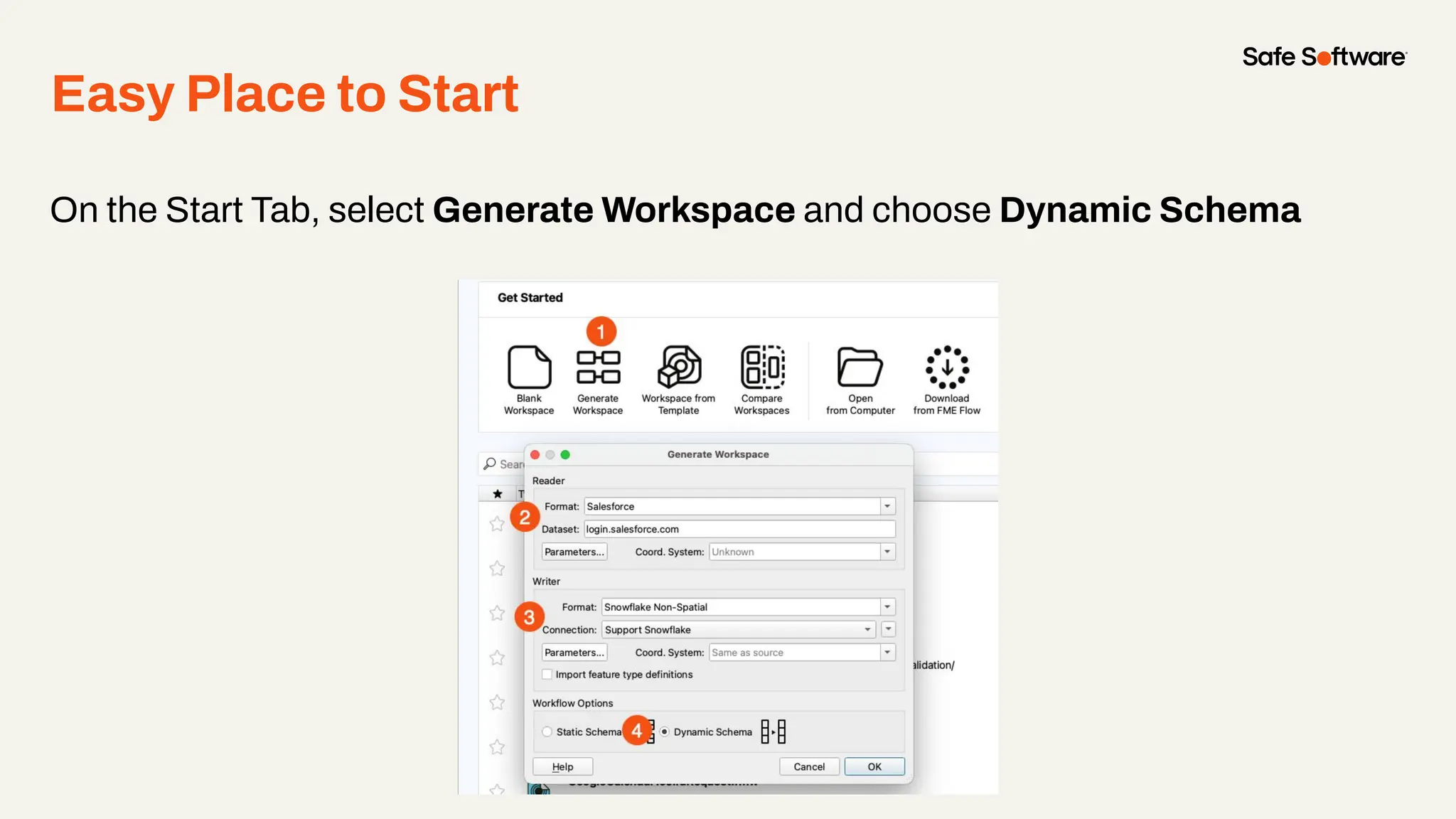Click the search magnifier icon
The image size is (1456, 819).
tap(490, 464)
